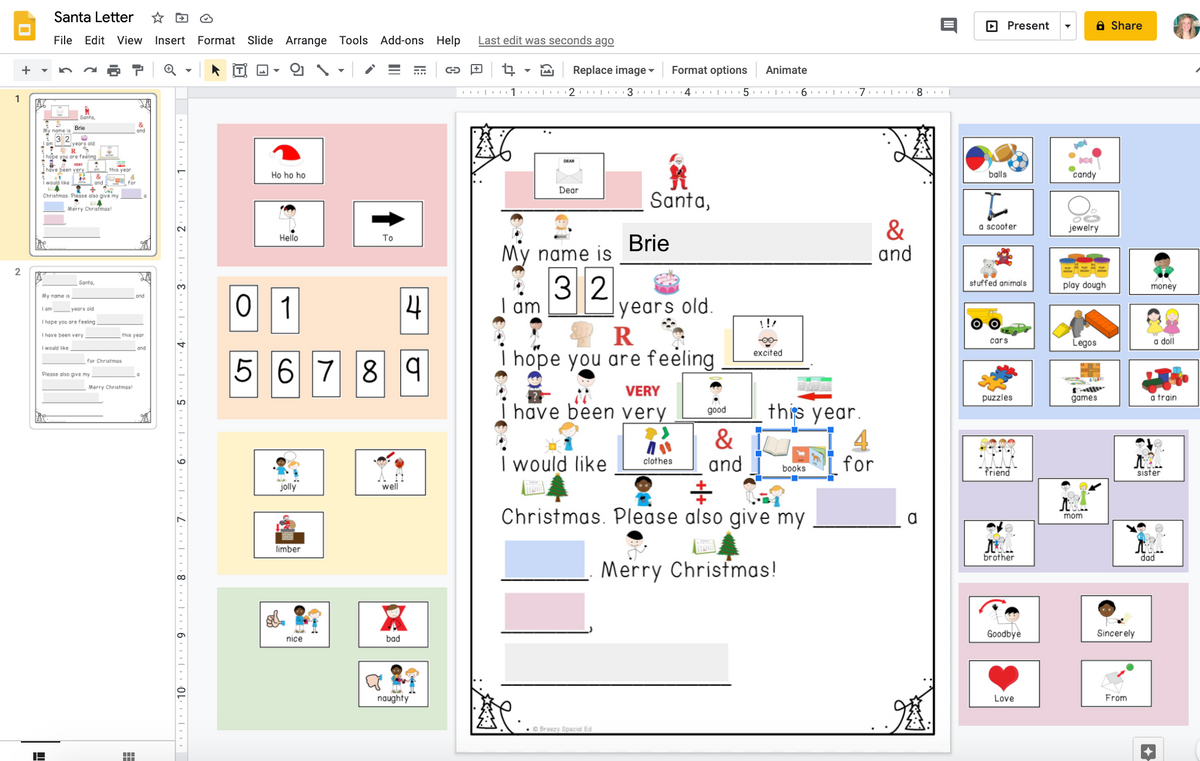
Task: Open the Insert menu
Action: click(169, 41)
